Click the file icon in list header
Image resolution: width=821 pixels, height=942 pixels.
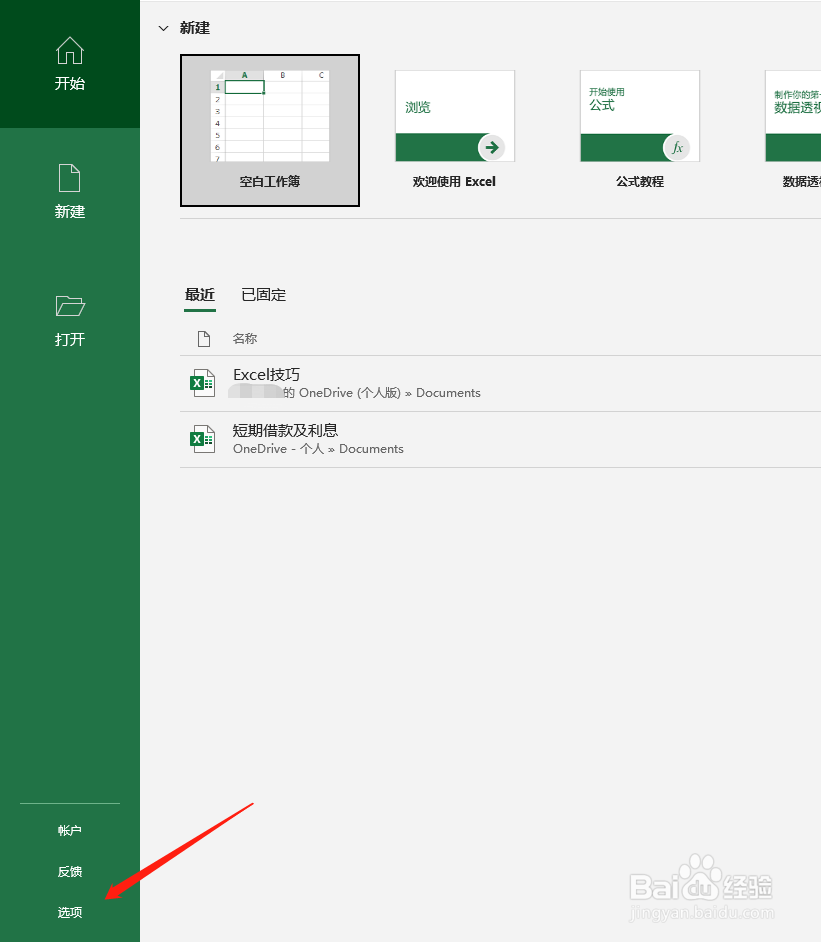pyautogui.click(x=204, y=339)
